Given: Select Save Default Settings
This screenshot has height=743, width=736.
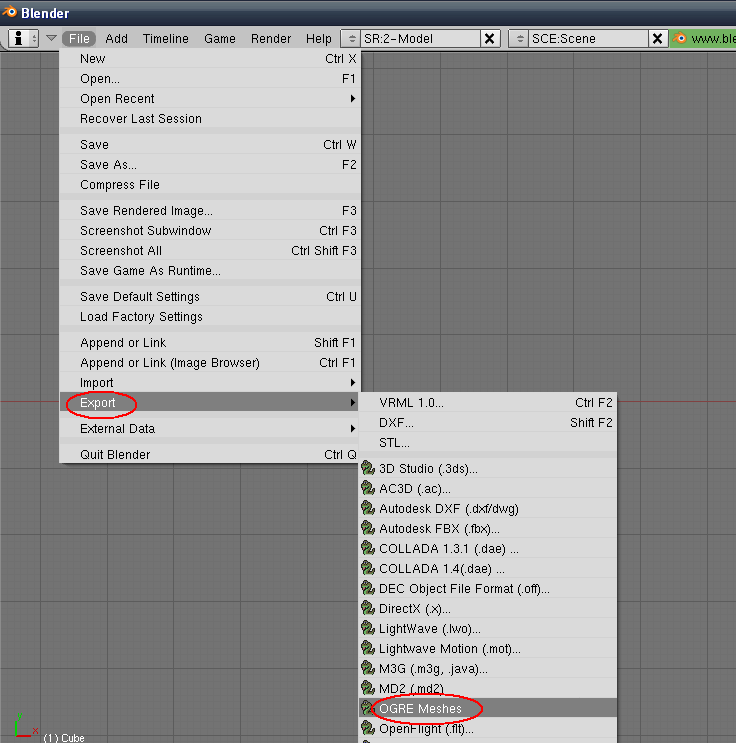Looking at the screenshot, I should point(210,296).
